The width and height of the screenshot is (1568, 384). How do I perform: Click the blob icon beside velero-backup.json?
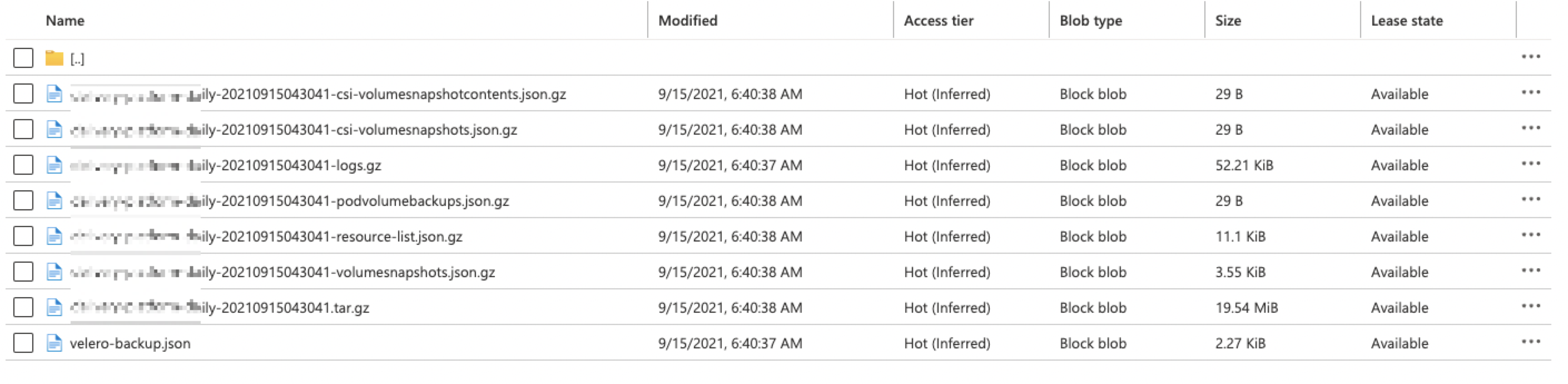53,343
